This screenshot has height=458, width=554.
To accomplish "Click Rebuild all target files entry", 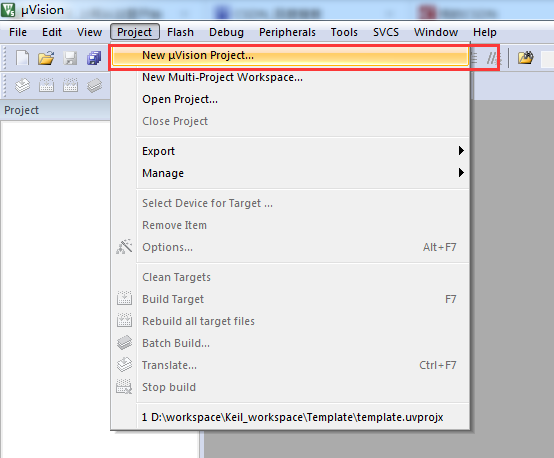I will click(290, 321).
